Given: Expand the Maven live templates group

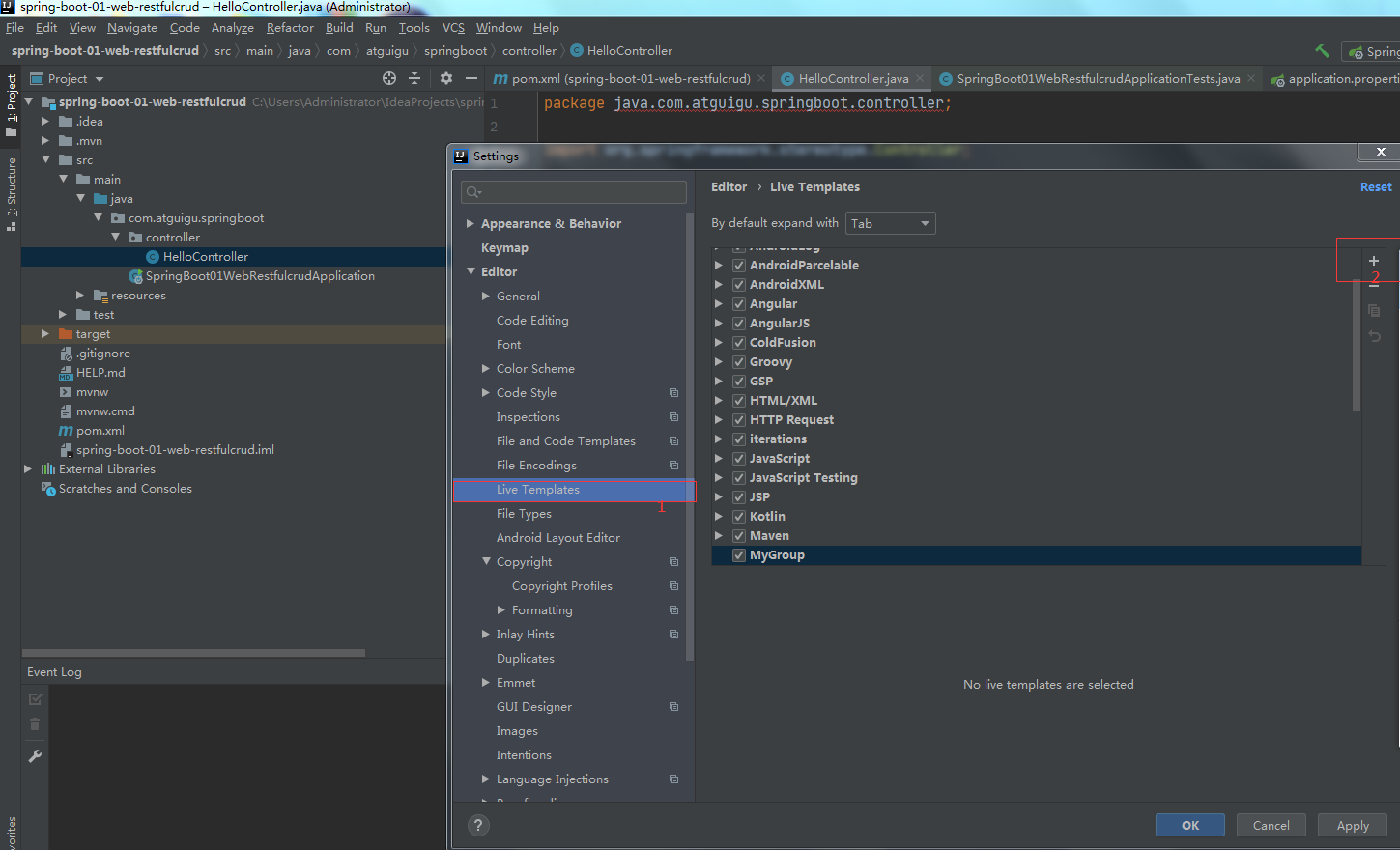Looking at the screenshot, I should [718, 536].
